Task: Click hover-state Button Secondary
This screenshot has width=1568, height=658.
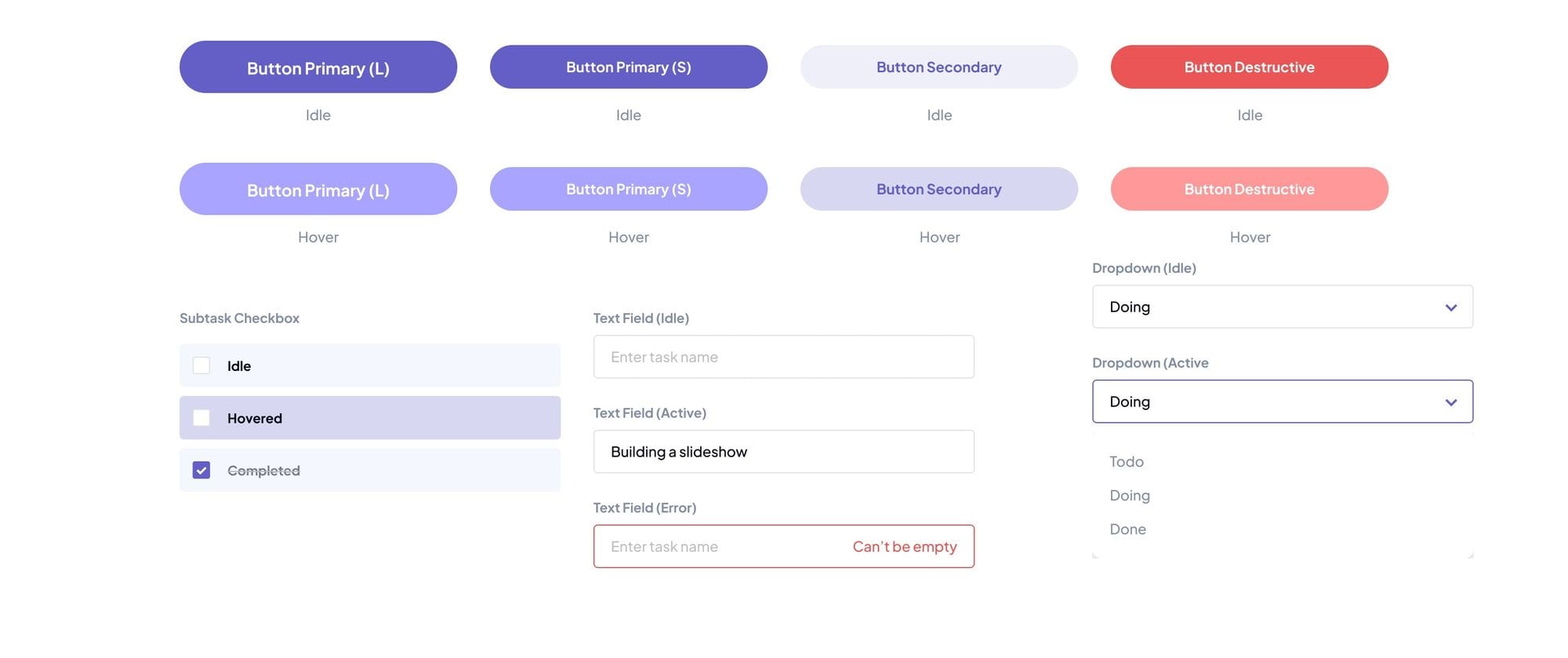Action: [x=938, y=189]
